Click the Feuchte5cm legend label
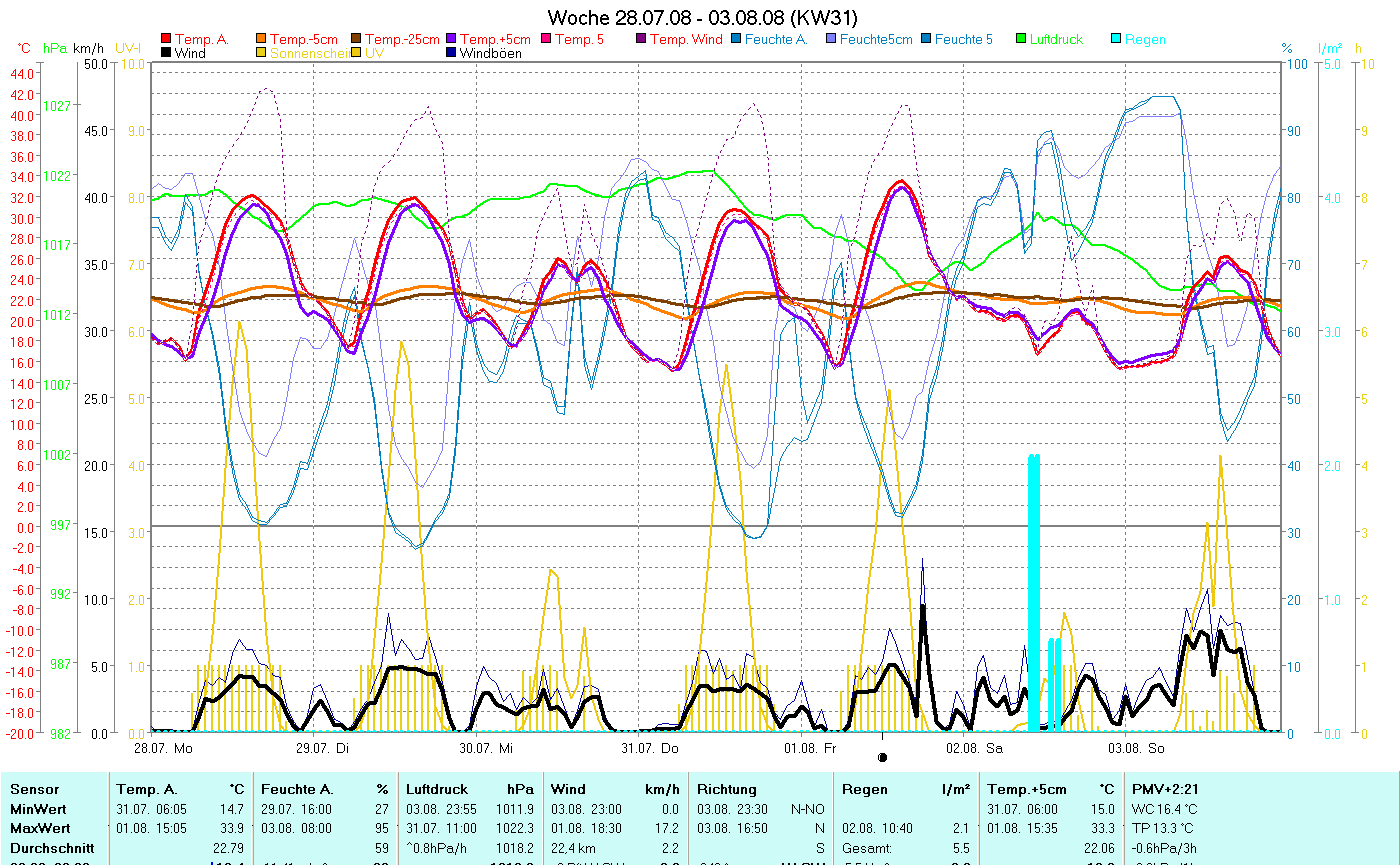 click(876, 40)
